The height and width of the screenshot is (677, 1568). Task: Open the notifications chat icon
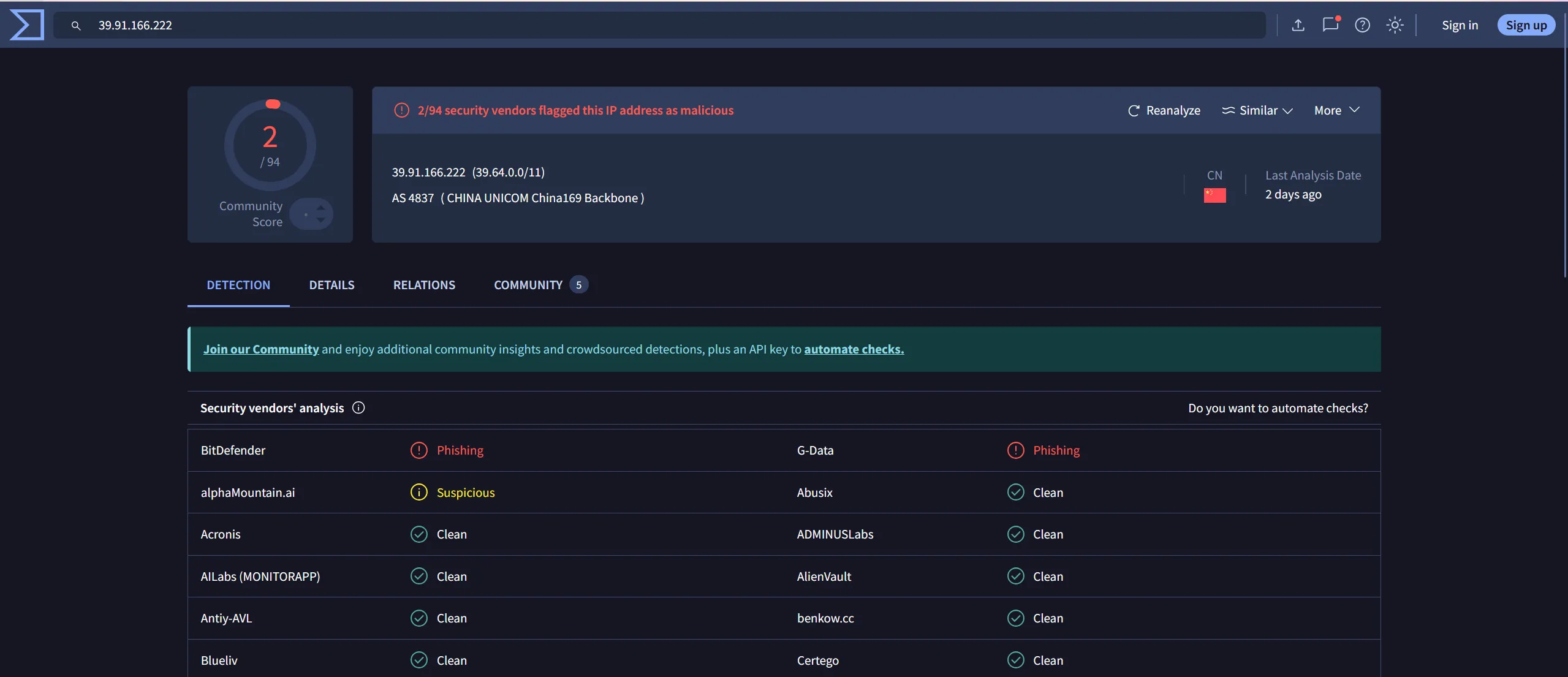[x=1330, y=25]
